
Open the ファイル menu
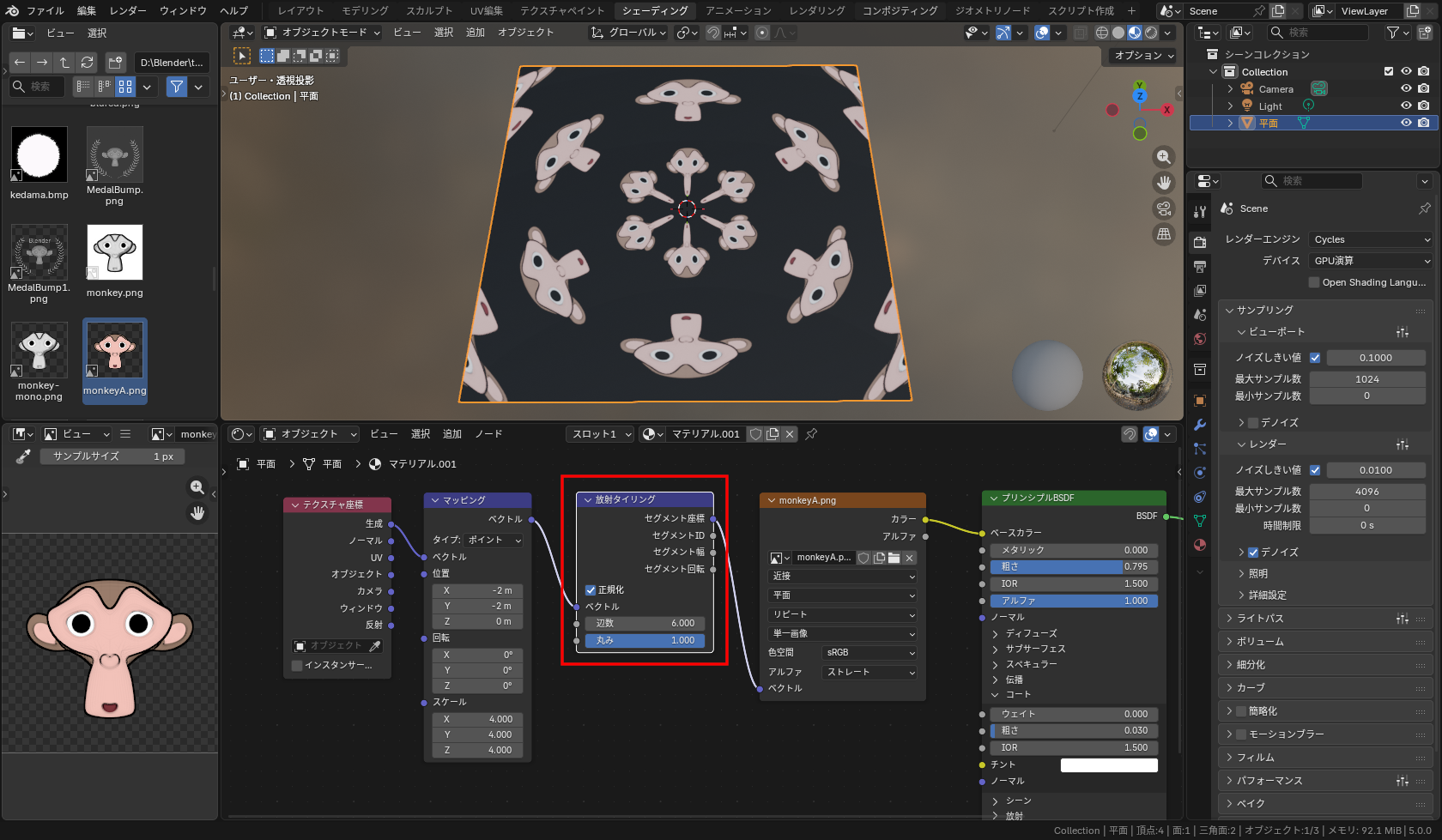(45, 11)
